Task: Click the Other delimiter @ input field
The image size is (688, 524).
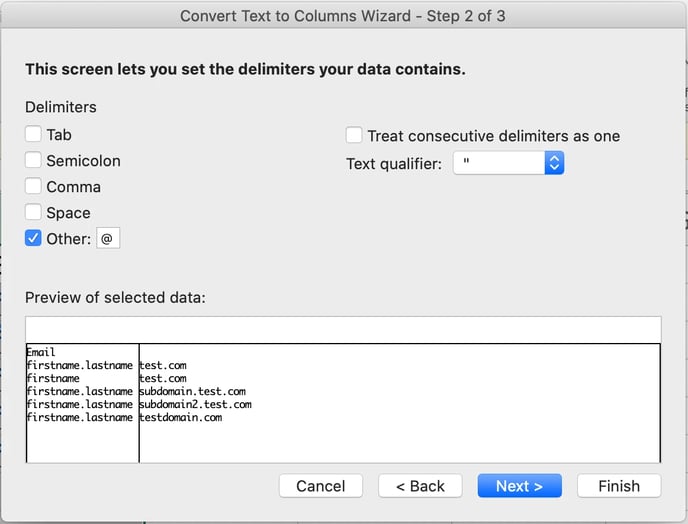Action: click(108, 238)
